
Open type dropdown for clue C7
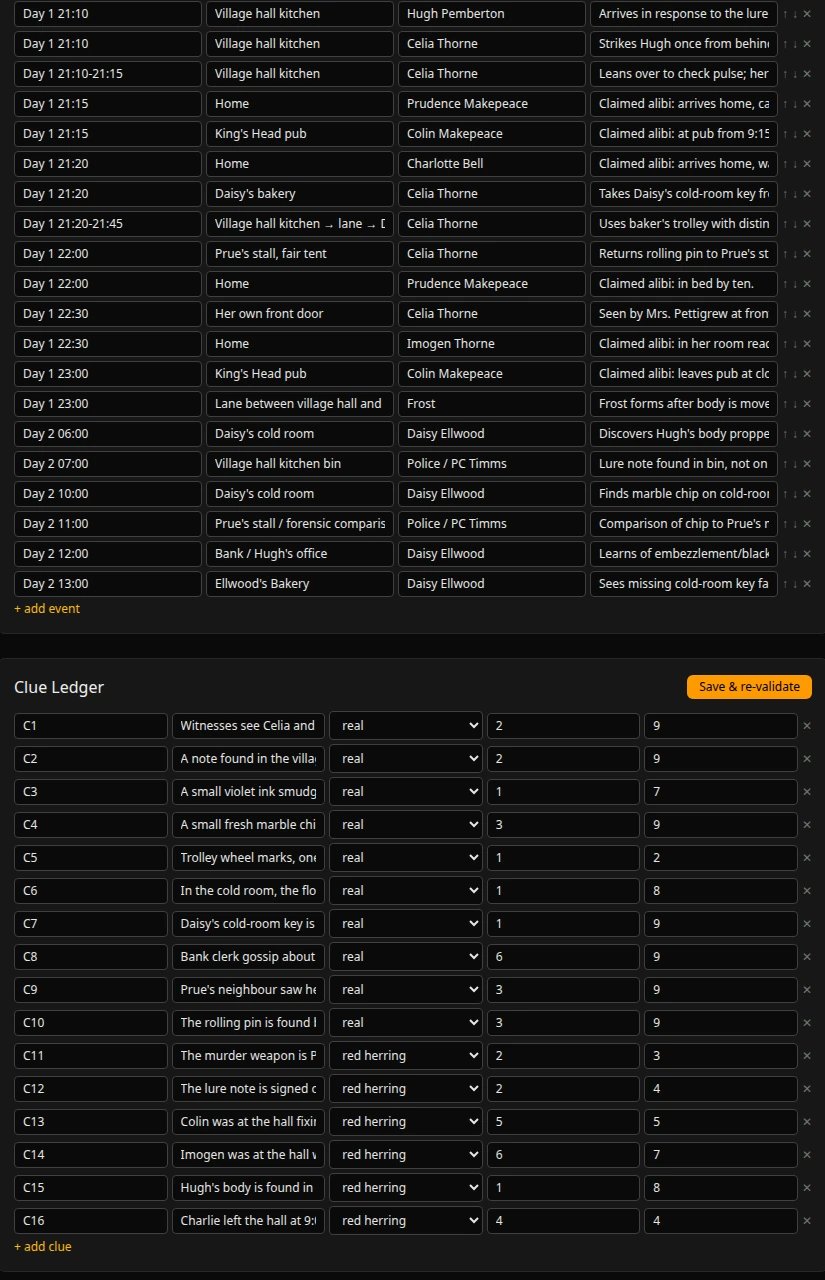[406, 924]
